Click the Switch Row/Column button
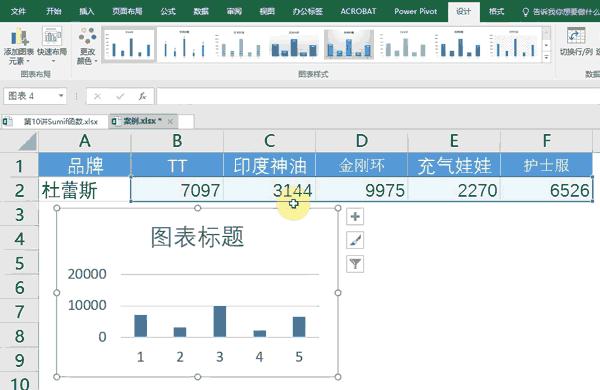Screen dimensions: 600x390 click(576, 42)
